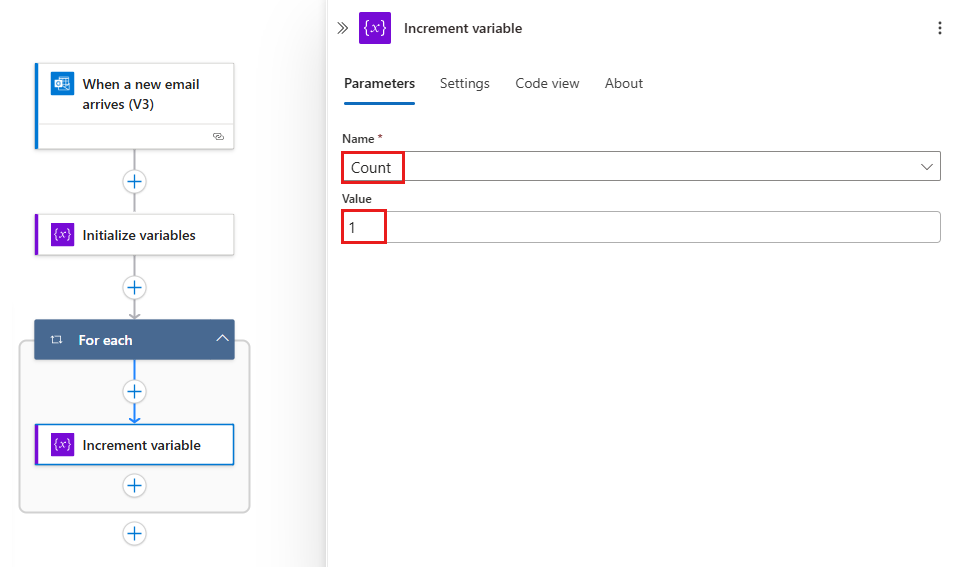
Task: Add a step after Initialize variables
Action: [134, 287]
